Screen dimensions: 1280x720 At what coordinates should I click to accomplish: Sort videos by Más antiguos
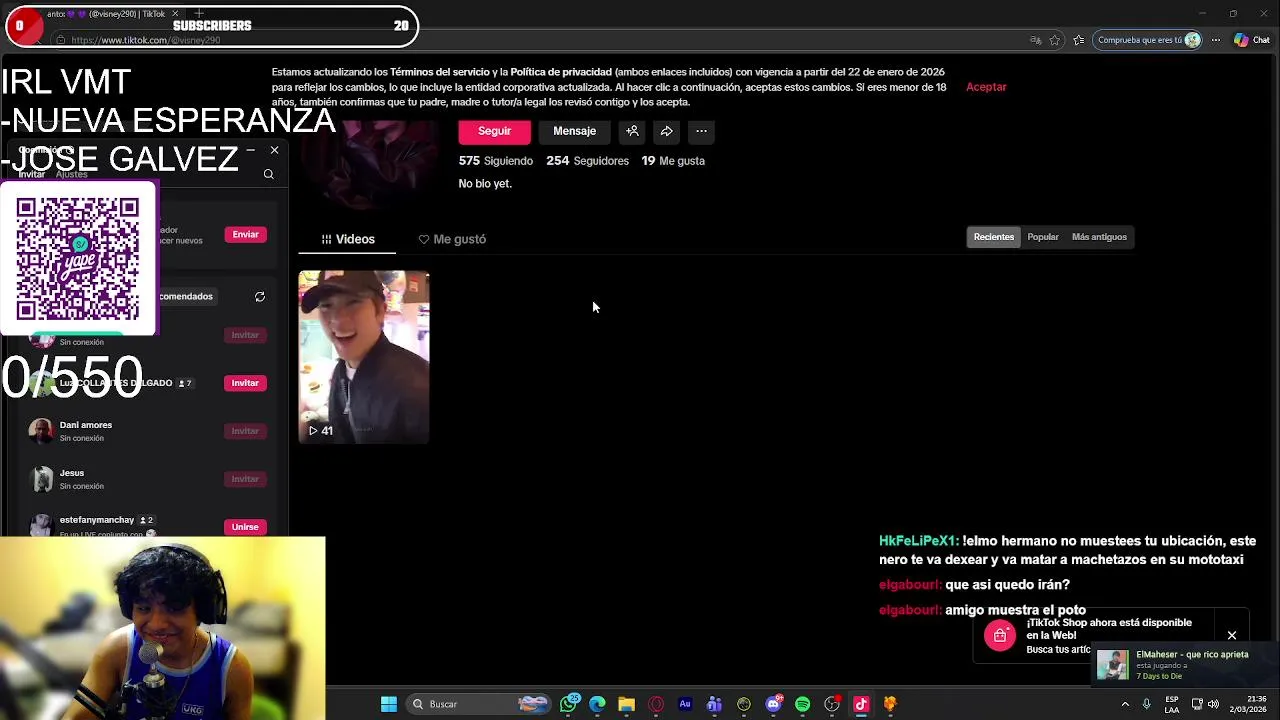pos(1099,237)
